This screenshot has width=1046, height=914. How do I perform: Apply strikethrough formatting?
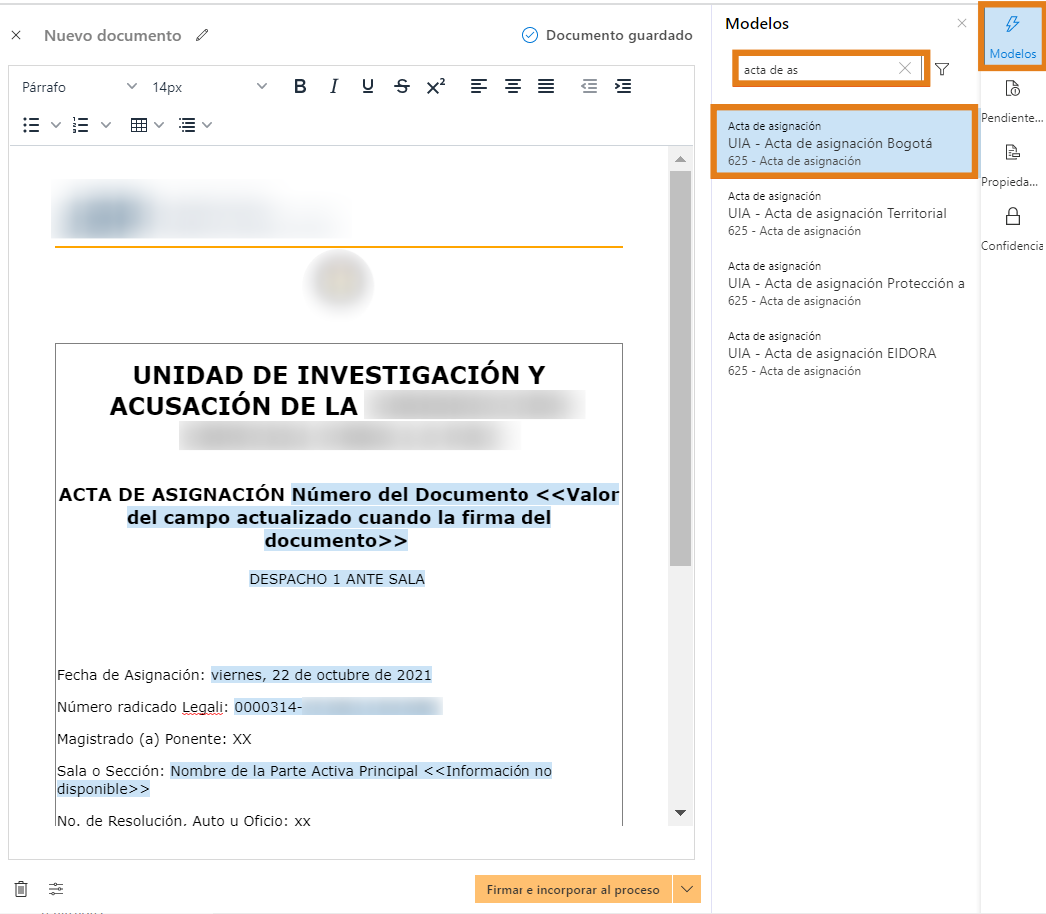click(401, 86)
